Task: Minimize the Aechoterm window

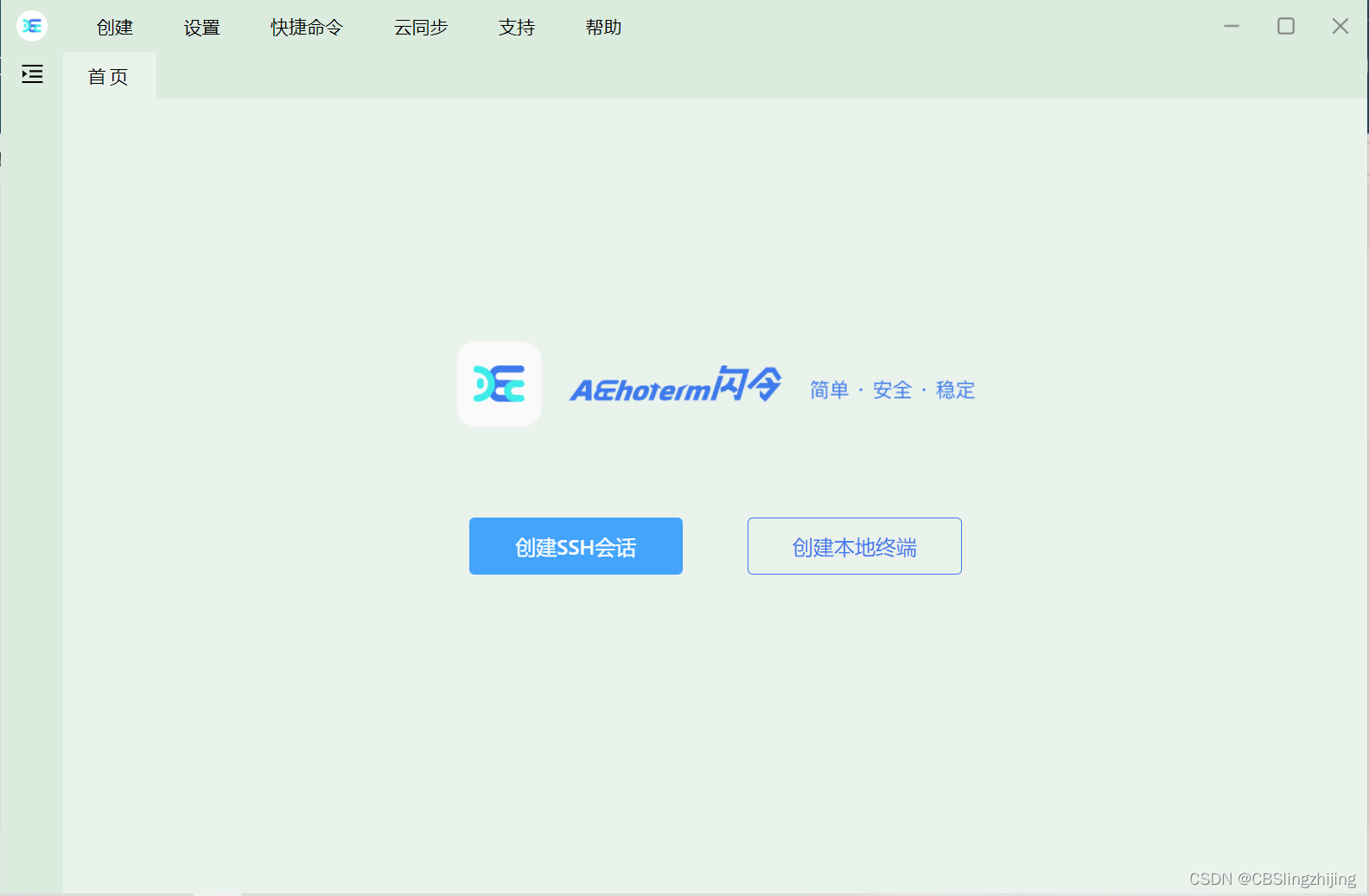Action: pyautogui.click(x=1232, y=27)
